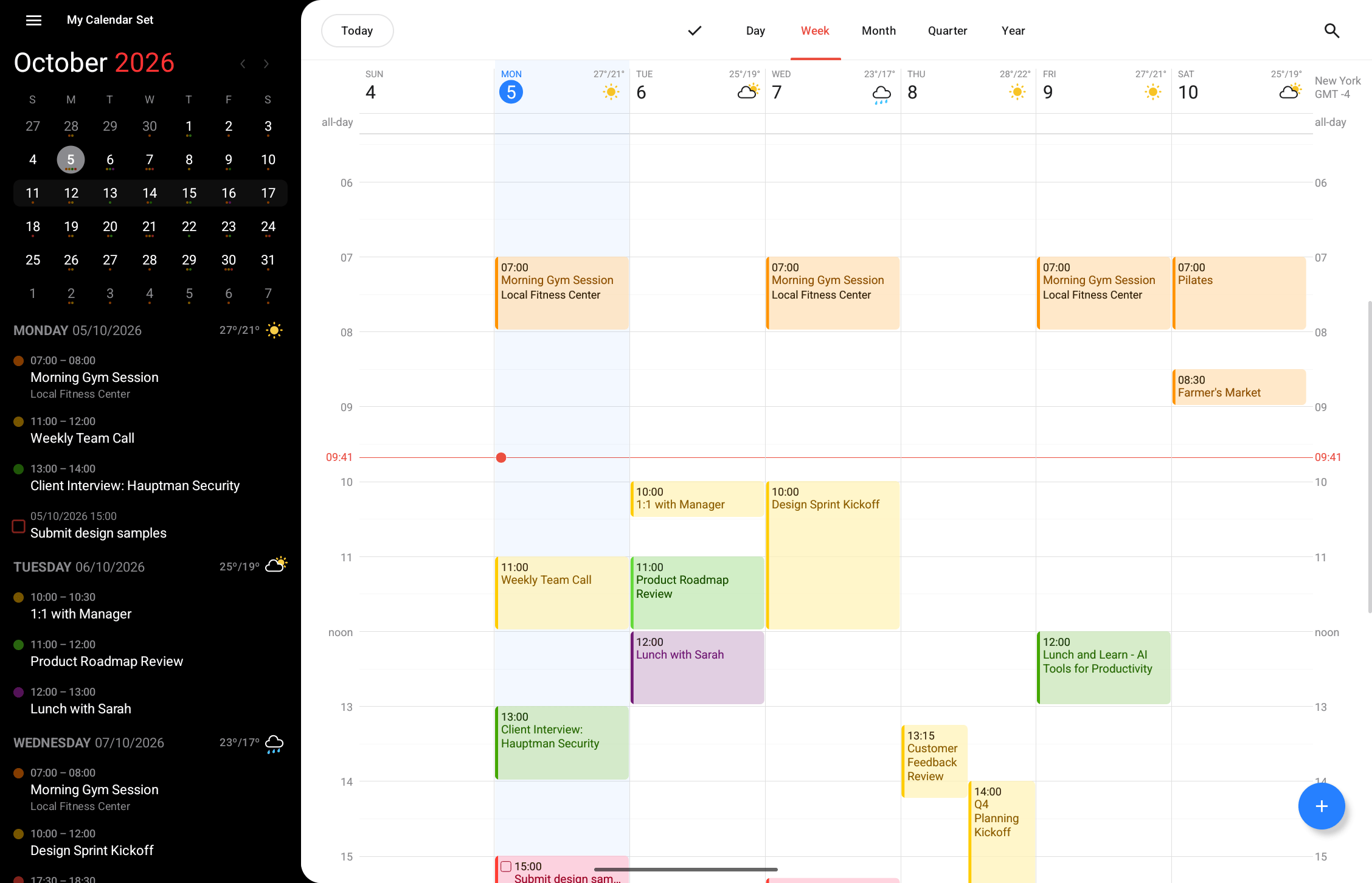Click the New York GMT -4 time zone label
The width and height of the screenshot is (1372, 883).
click(x=1337, y=88)
